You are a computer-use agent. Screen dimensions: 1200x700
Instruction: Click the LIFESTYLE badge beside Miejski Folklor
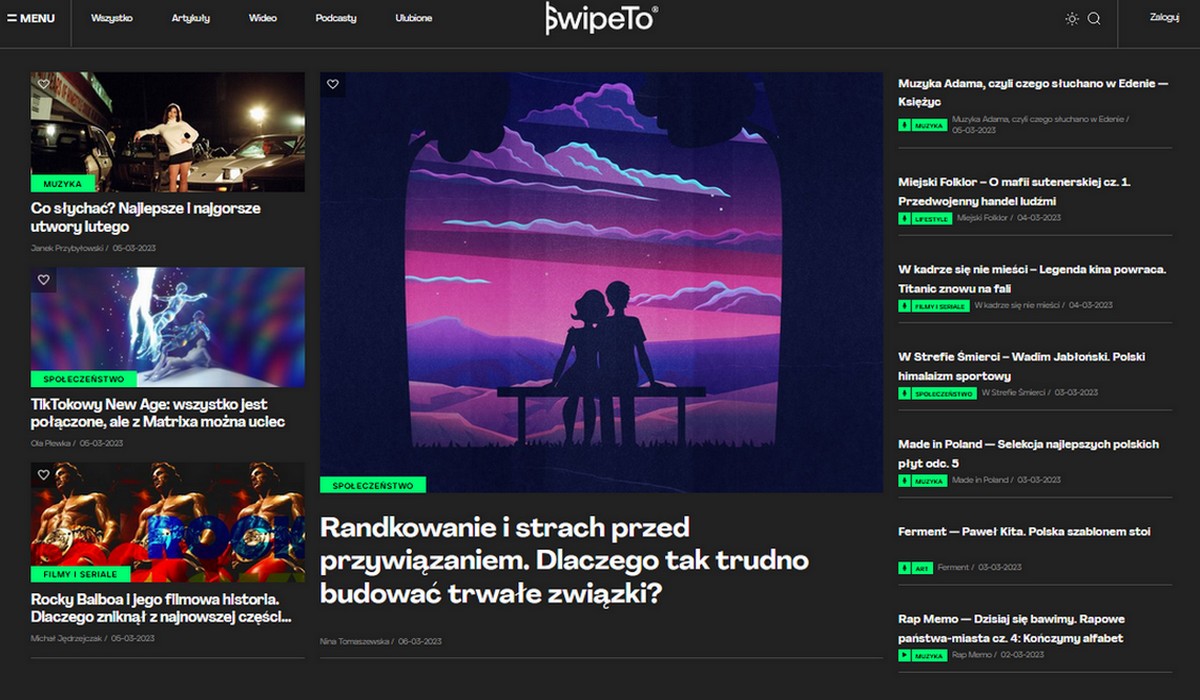click(x=923, y=217)
